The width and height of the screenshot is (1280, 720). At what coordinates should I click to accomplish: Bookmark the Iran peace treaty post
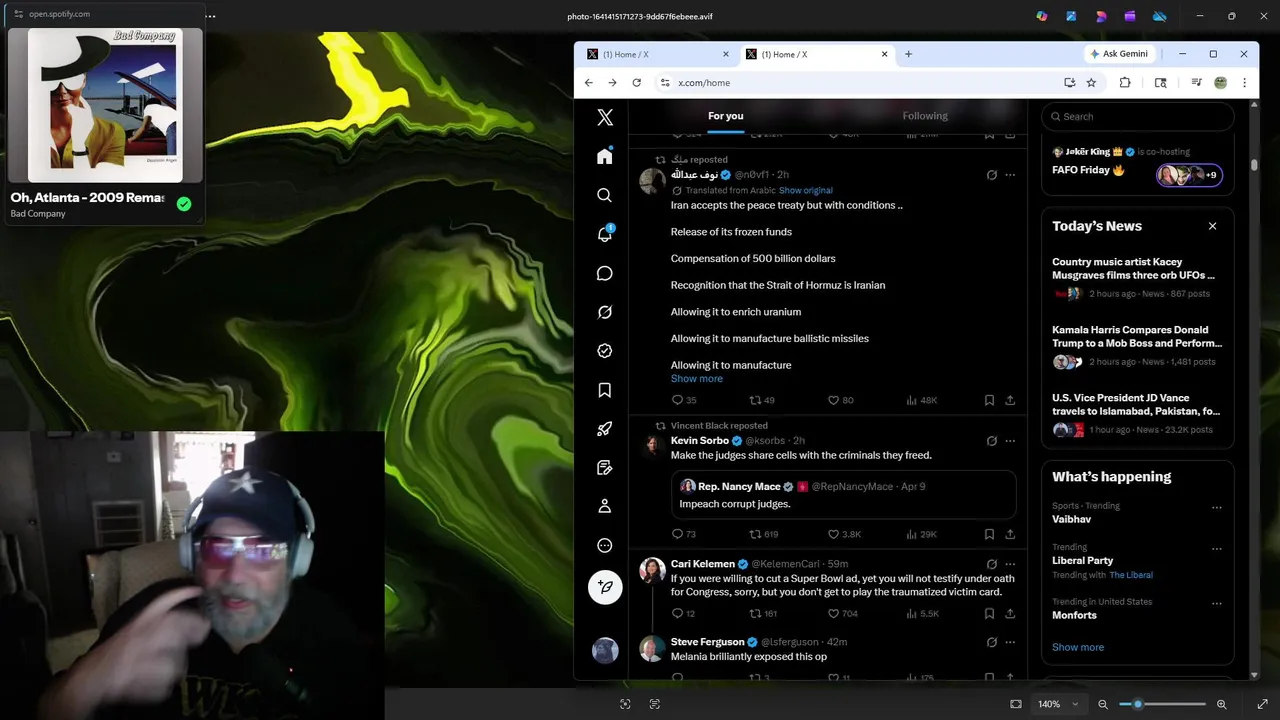(x=989, y=400)
